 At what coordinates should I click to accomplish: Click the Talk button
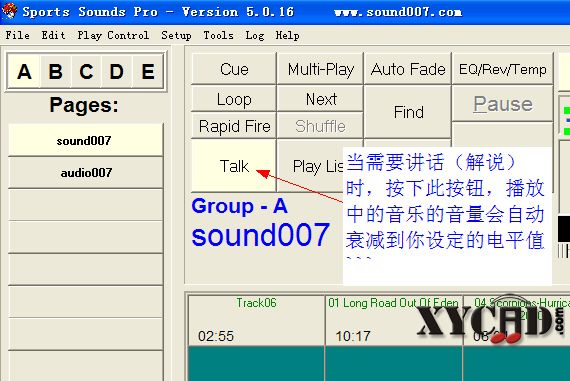(234, 166)
